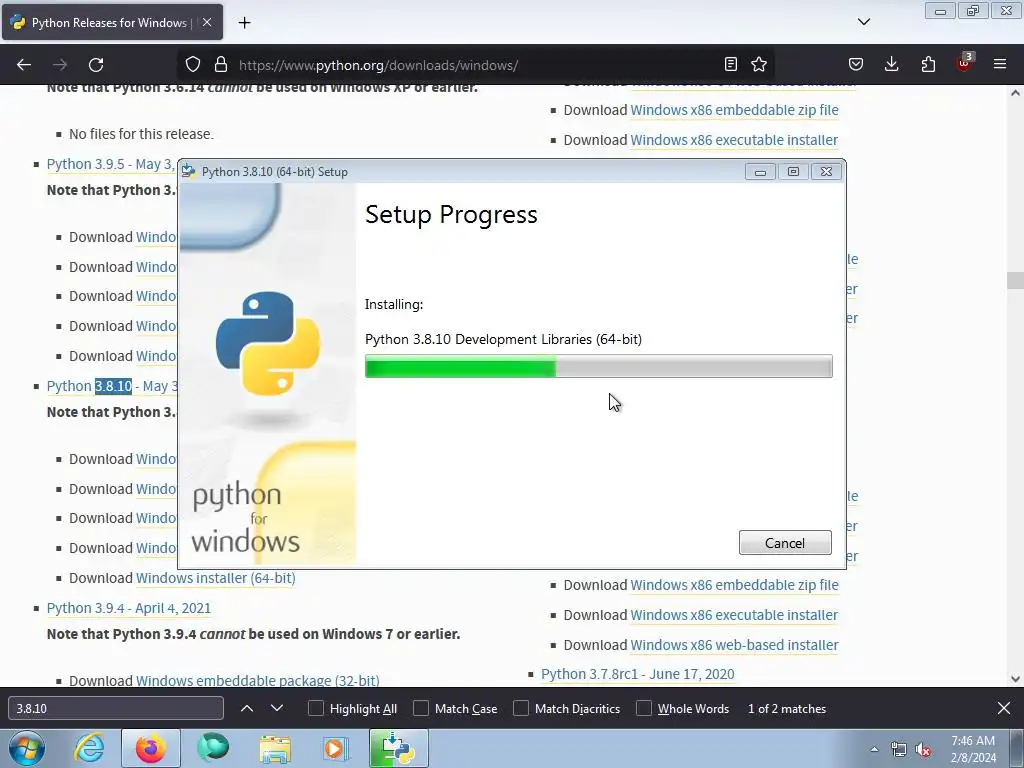The width and height of the screenshot is (1024, 768).
Task: Cancel the Python 3.8.10 setup
Action: (785, 543)
